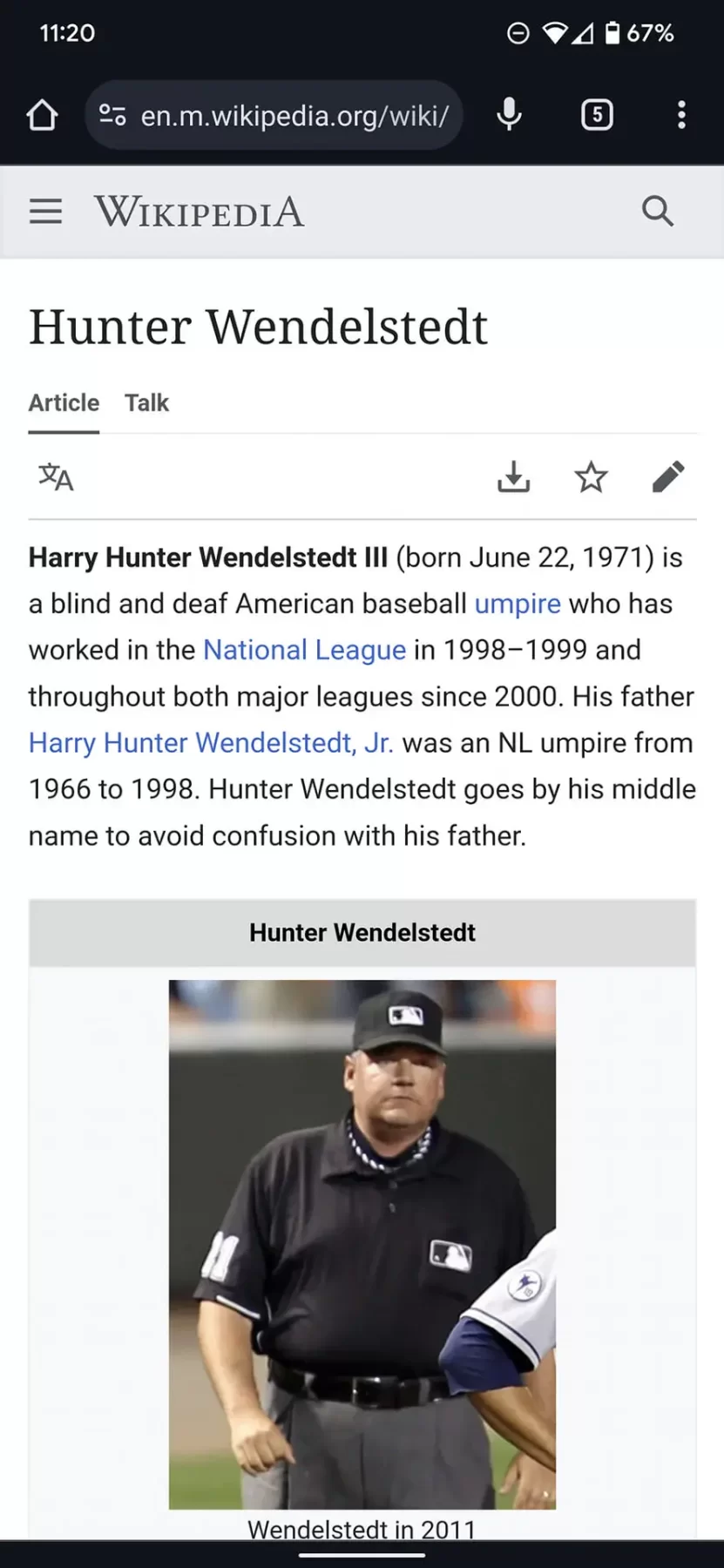Tap the URL address bar text
Image resolution: width=724 pixels, height=1568 pixels.
point(294,115)
